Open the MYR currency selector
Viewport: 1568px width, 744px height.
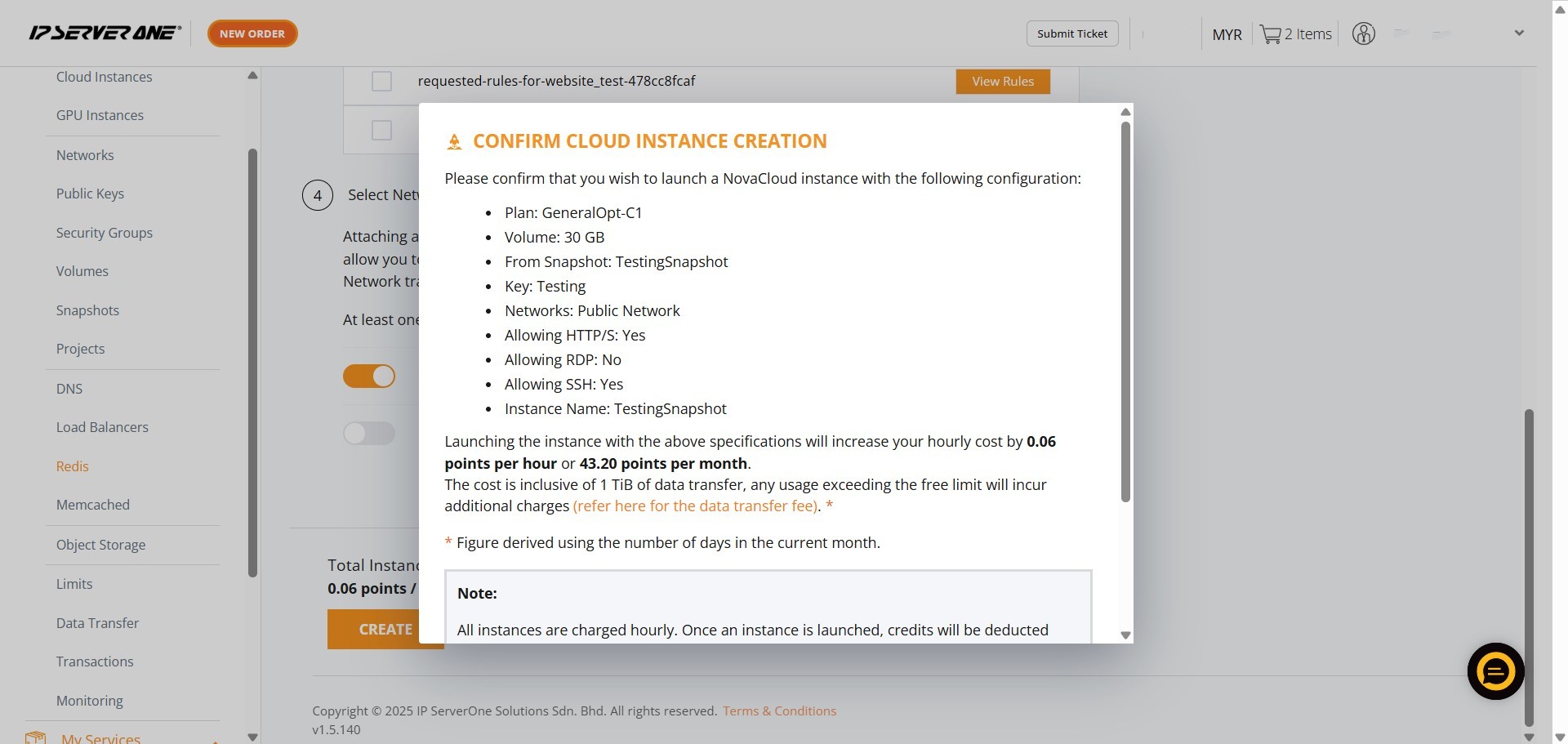click(x=1227, y=34)
